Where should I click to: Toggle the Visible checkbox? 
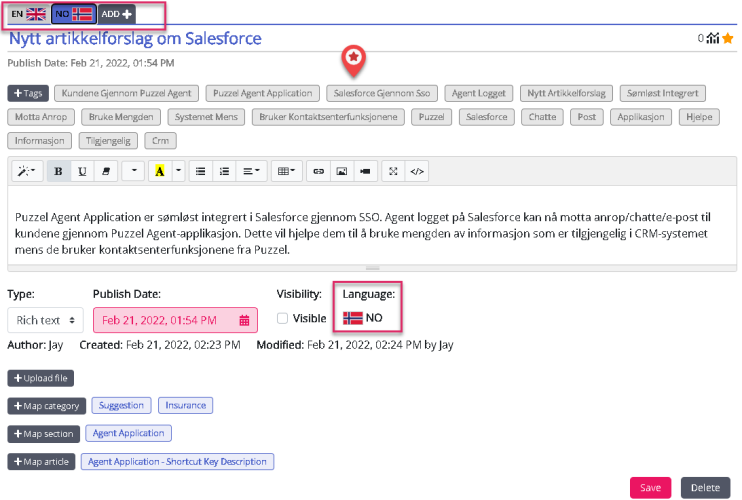[283, 318]
